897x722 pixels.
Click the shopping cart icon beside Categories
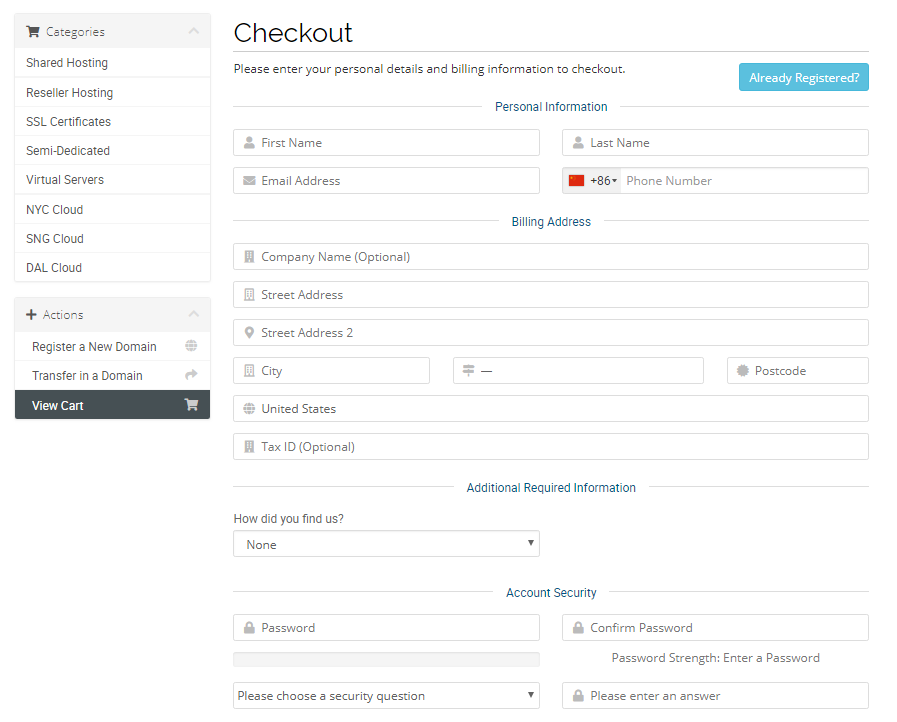[x=33, y=32]
